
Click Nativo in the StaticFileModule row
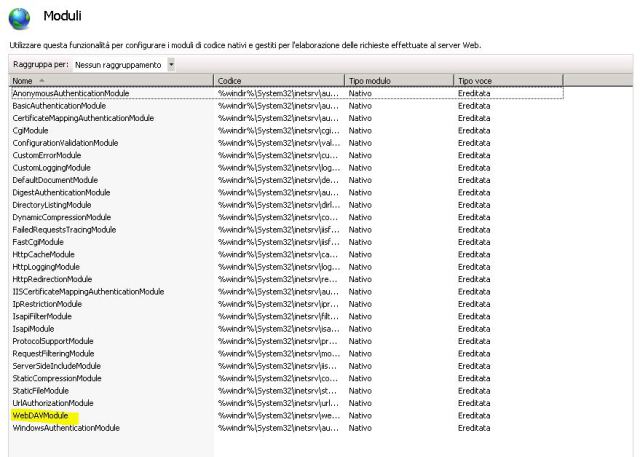pos(360,391)
